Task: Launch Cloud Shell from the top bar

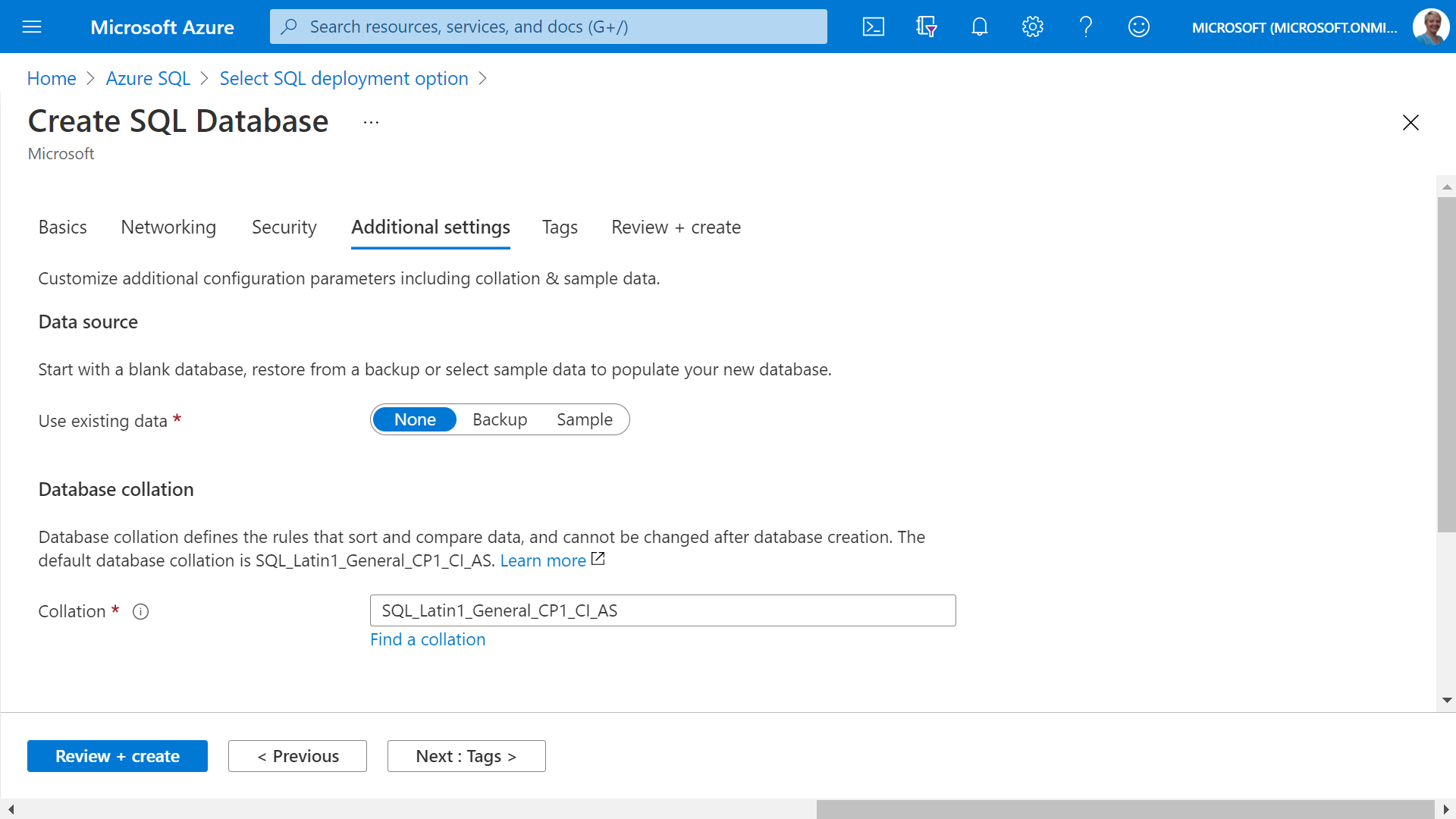Action: (x=874, y=27)
